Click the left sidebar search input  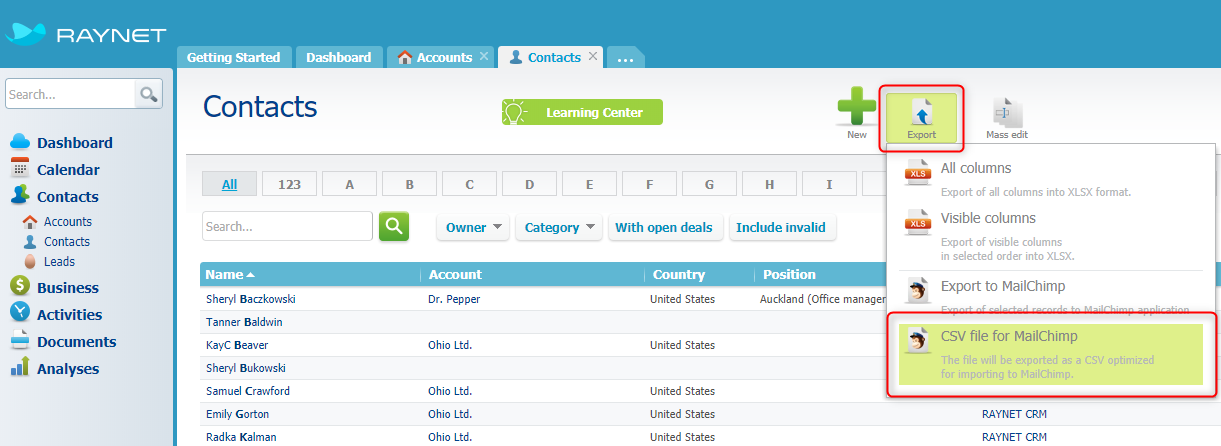pyautogui.click(x=70, y=94)
